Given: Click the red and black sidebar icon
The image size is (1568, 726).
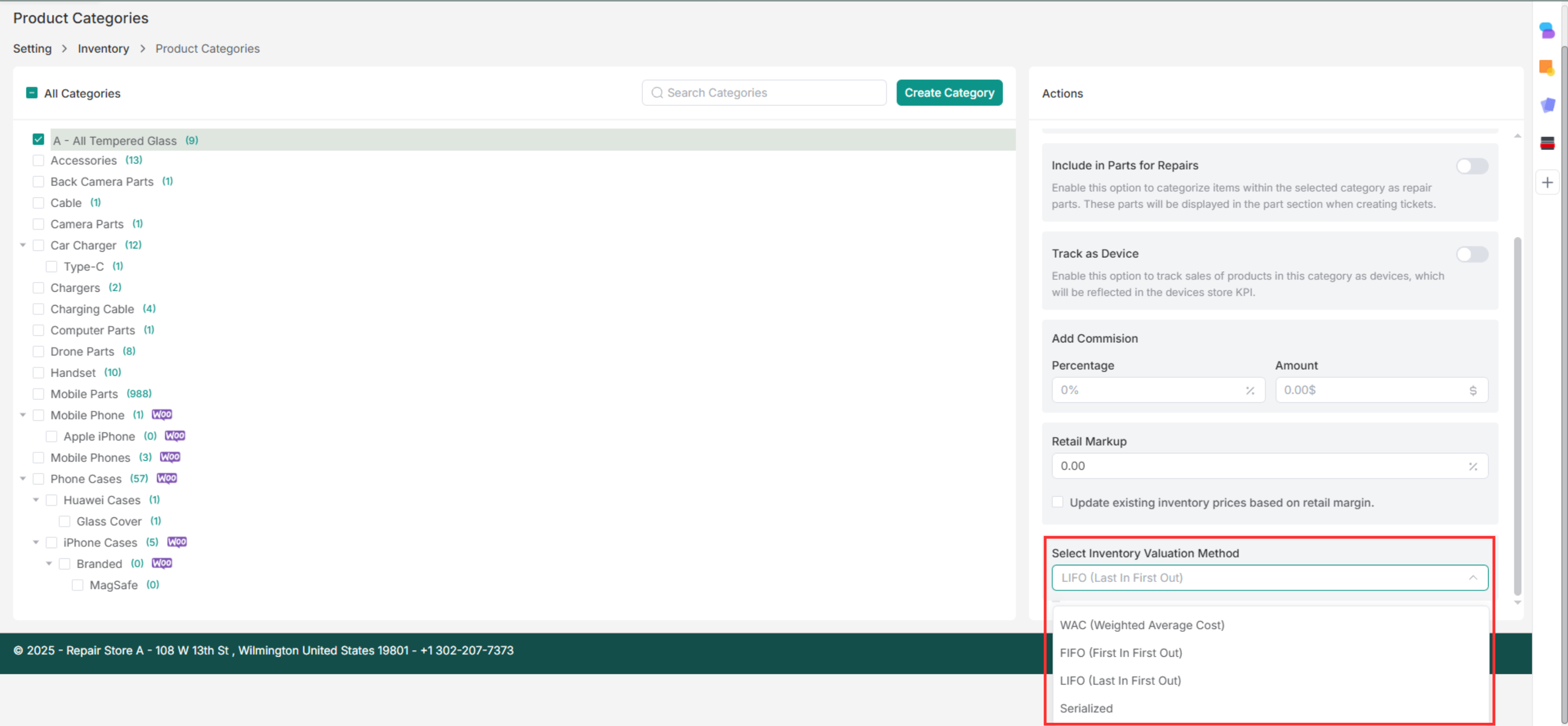Looking at the screenshot, I should [1547, 143].
